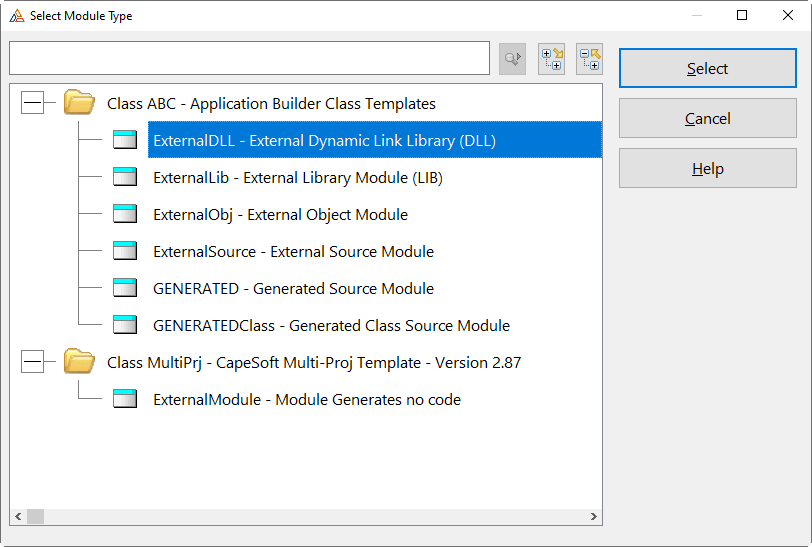The height and width of the screenshot is (547, 812).
Task: Click the Cancel button
Action: (x=707, y=118)
